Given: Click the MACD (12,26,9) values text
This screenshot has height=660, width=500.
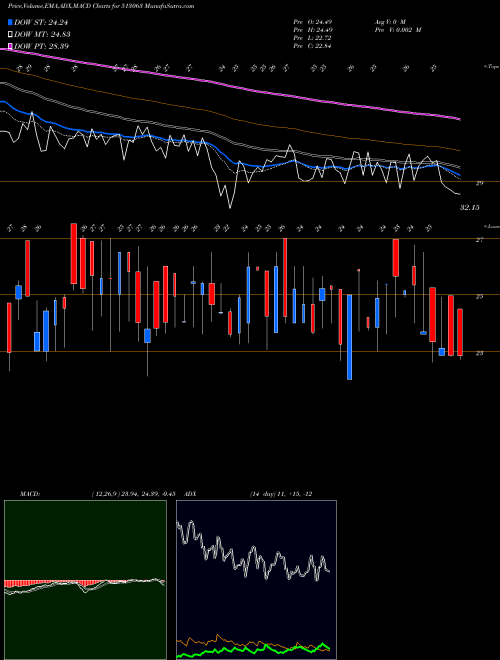Looking at the screenshot, I should pos(133,494).
